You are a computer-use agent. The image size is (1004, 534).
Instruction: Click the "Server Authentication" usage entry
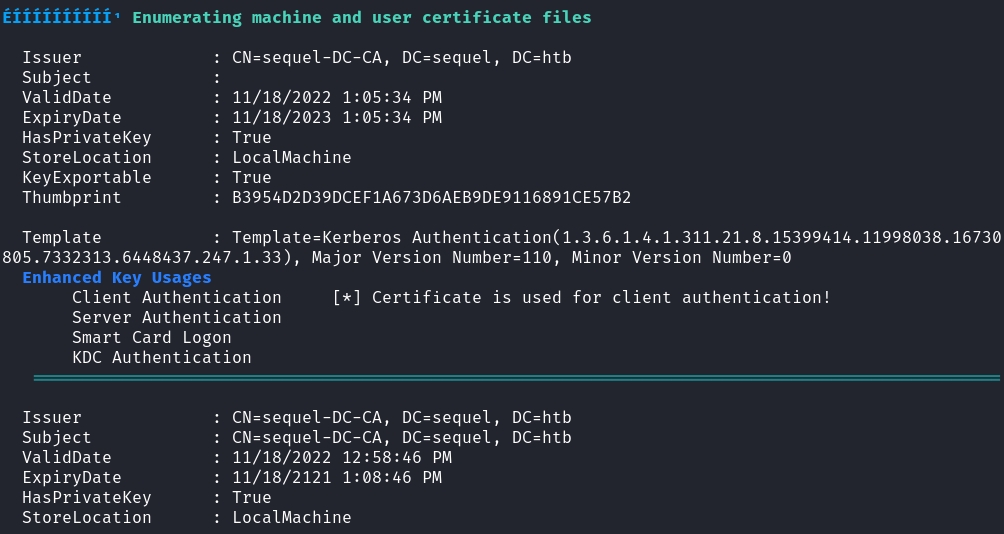tap(177, 317)
